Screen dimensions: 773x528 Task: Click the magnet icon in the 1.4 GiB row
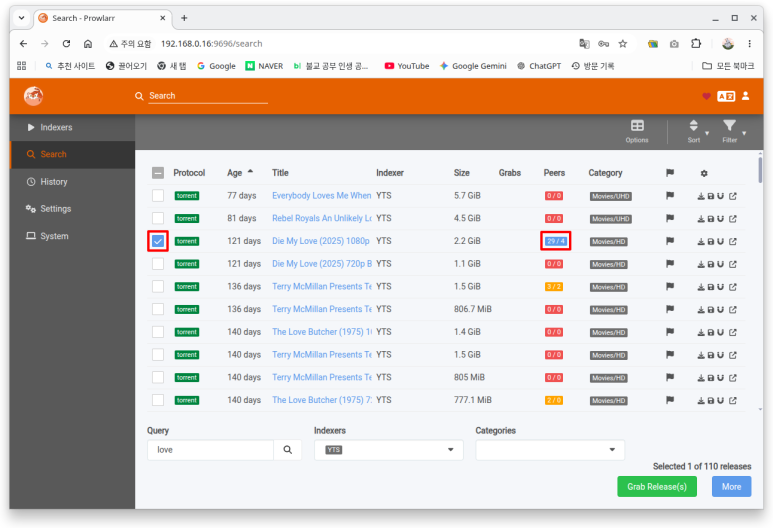tap(720, 332)
